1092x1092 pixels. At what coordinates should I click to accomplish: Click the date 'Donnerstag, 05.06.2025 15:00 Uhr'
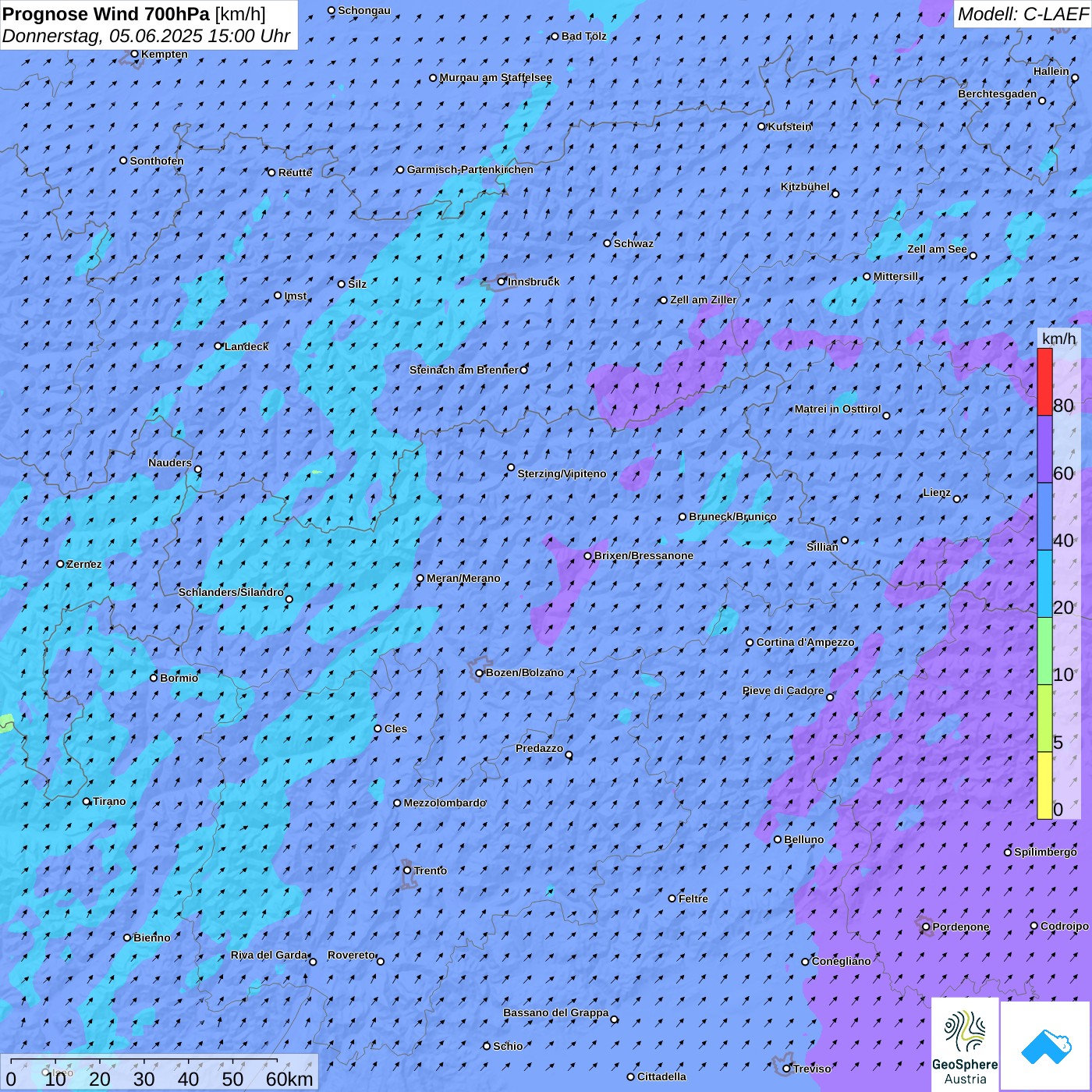(x=146, y=36)
